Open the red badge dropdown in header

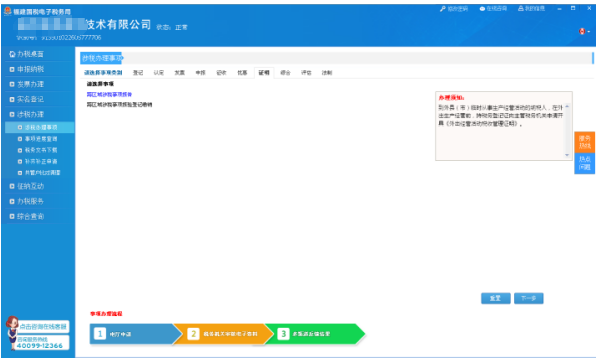pyautogui.click(x=584, y=31)
